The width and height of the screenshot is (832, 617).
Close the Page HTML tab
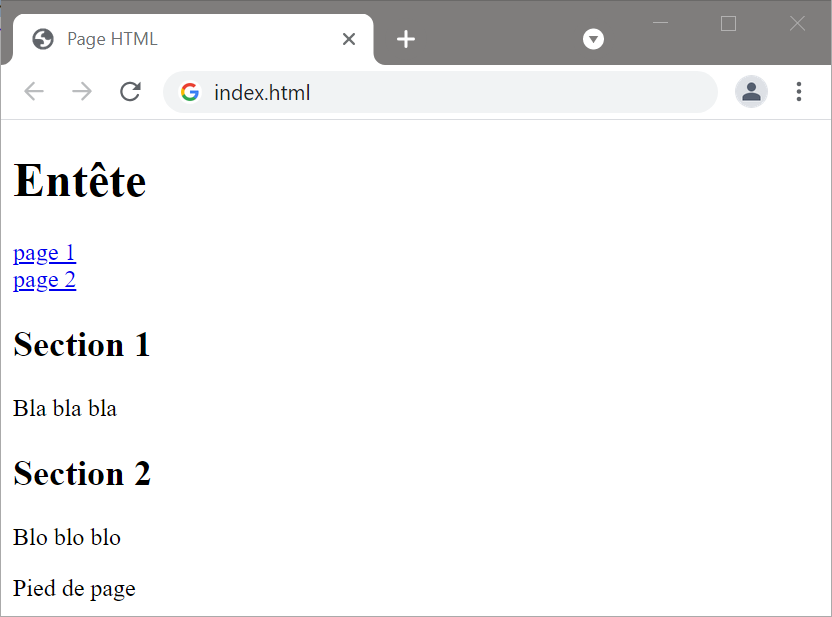(349, 39)
